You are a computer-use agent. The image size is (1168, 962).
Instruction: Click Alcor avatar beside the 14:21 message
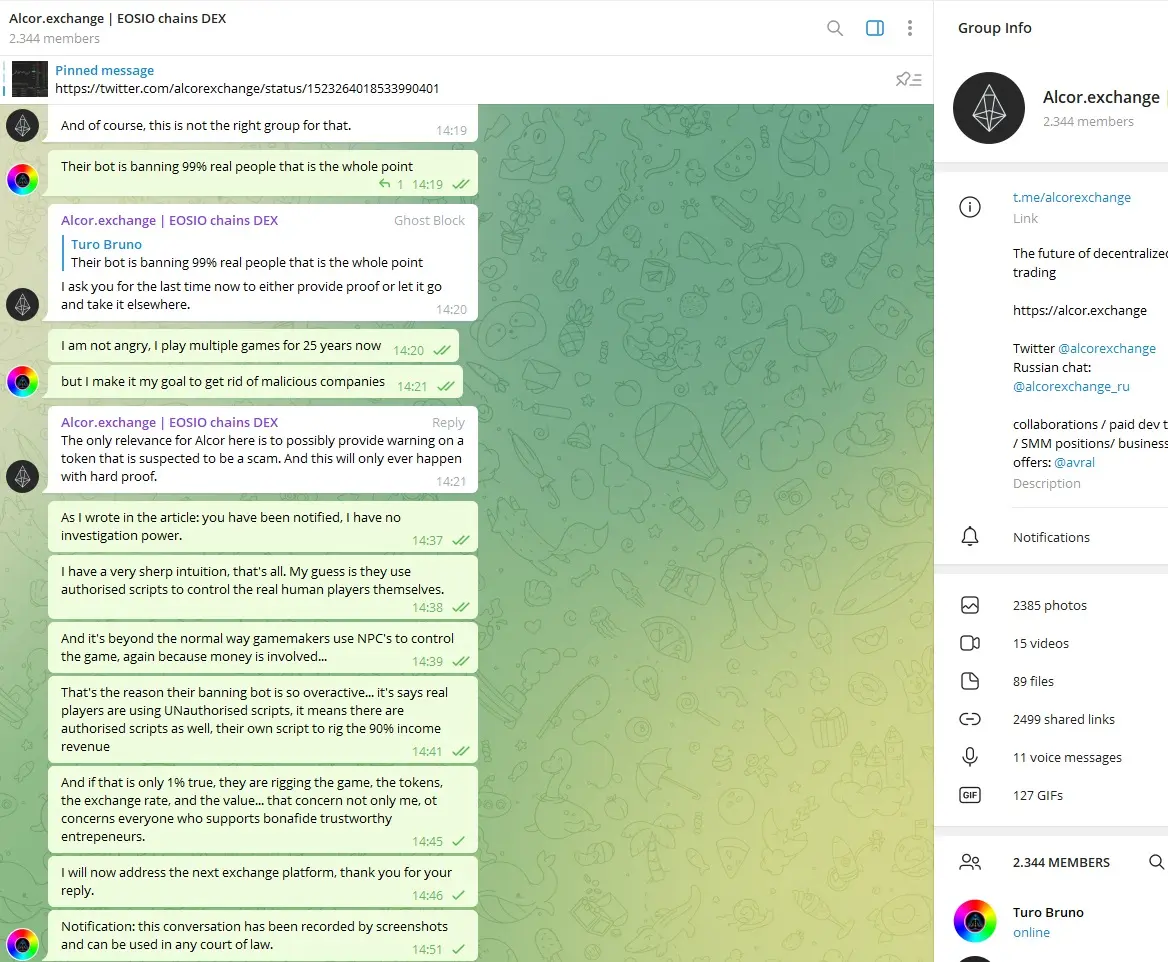(x=22, y=476)
